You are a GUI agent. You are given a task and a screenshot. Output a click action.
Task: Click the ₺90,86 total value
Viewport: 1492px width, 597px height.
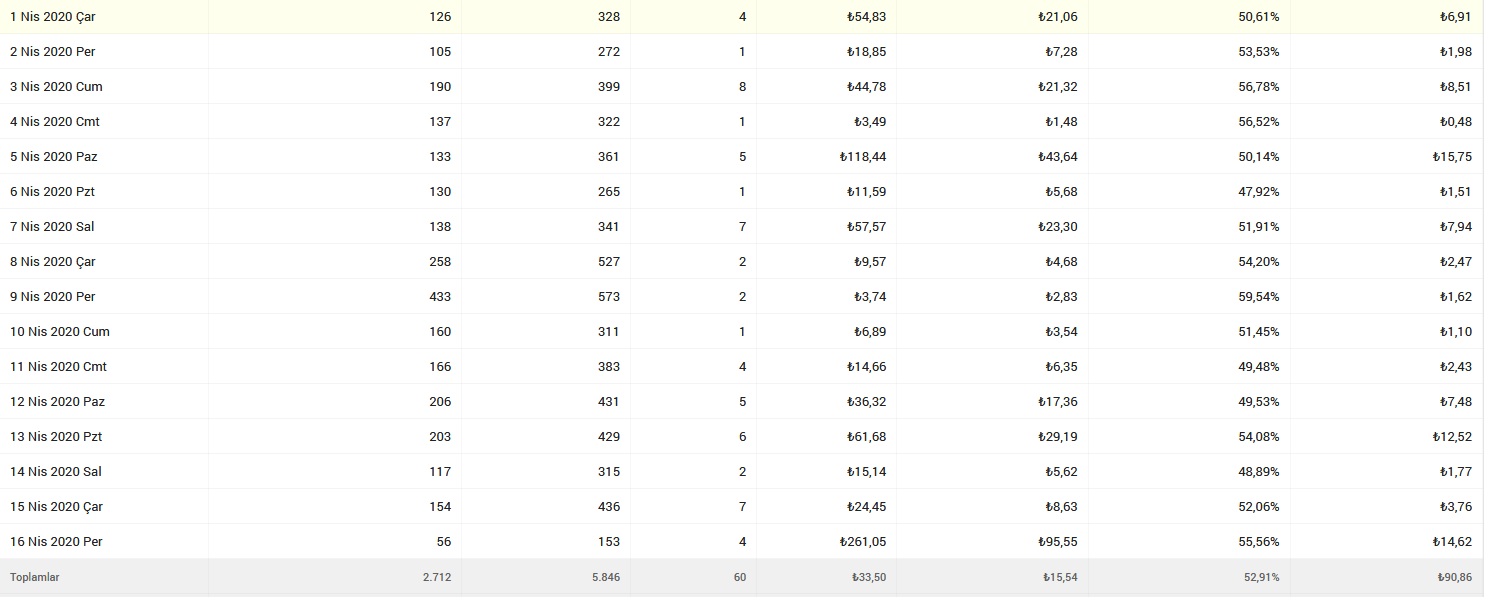[1451, 577]
